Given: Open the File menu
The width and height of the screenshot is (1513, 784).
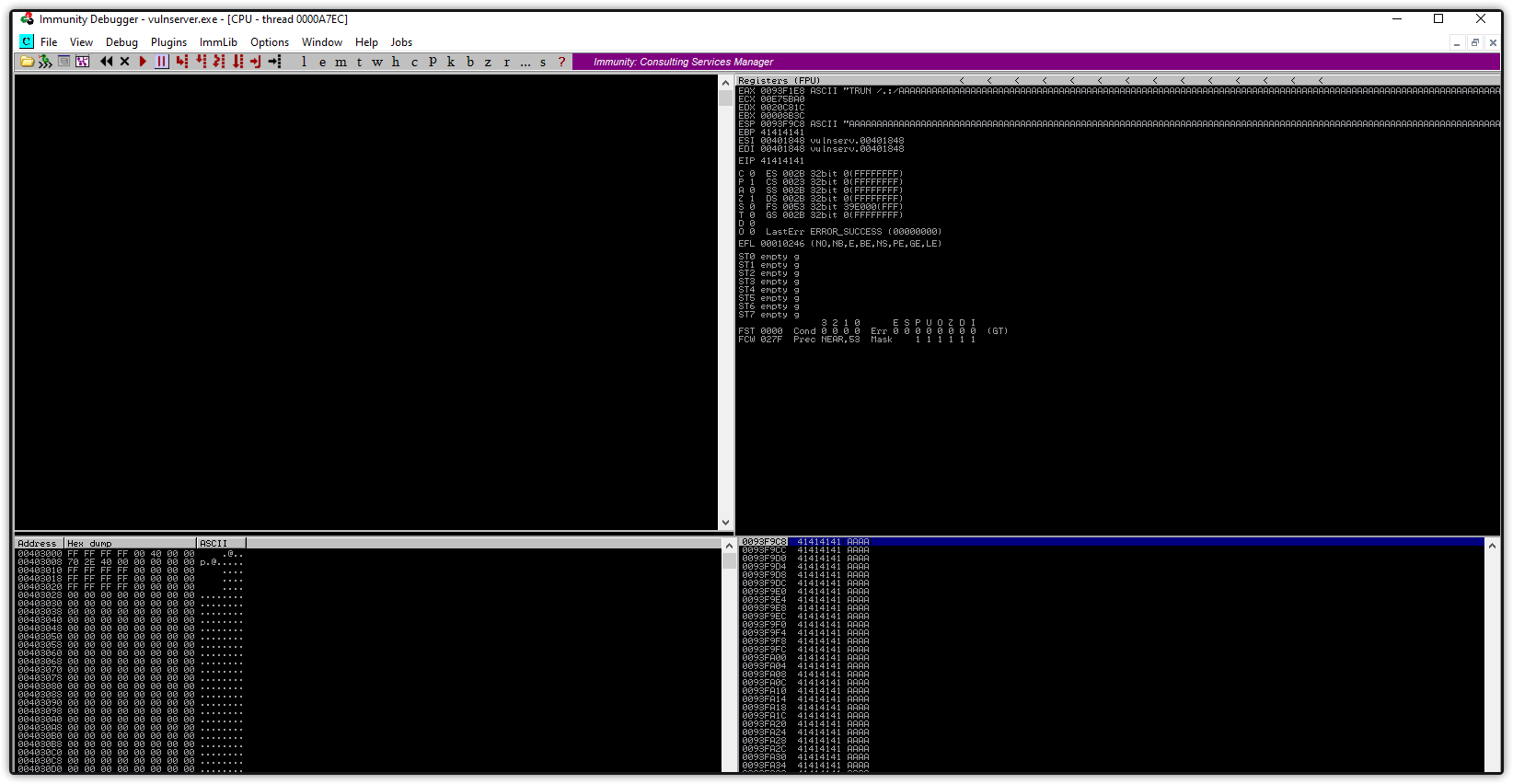Looking at the screenshot, I should click(49, 42).
